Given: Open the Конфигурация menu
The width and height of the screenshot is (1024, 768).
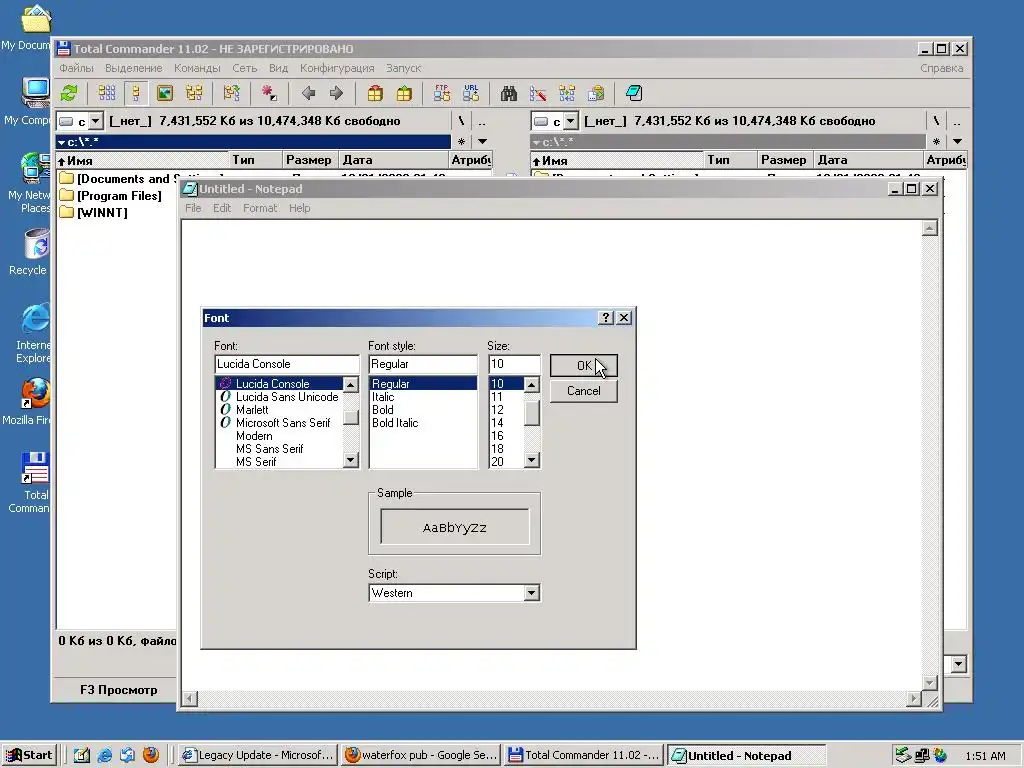Looking at the screenshot, I should 337,68.
